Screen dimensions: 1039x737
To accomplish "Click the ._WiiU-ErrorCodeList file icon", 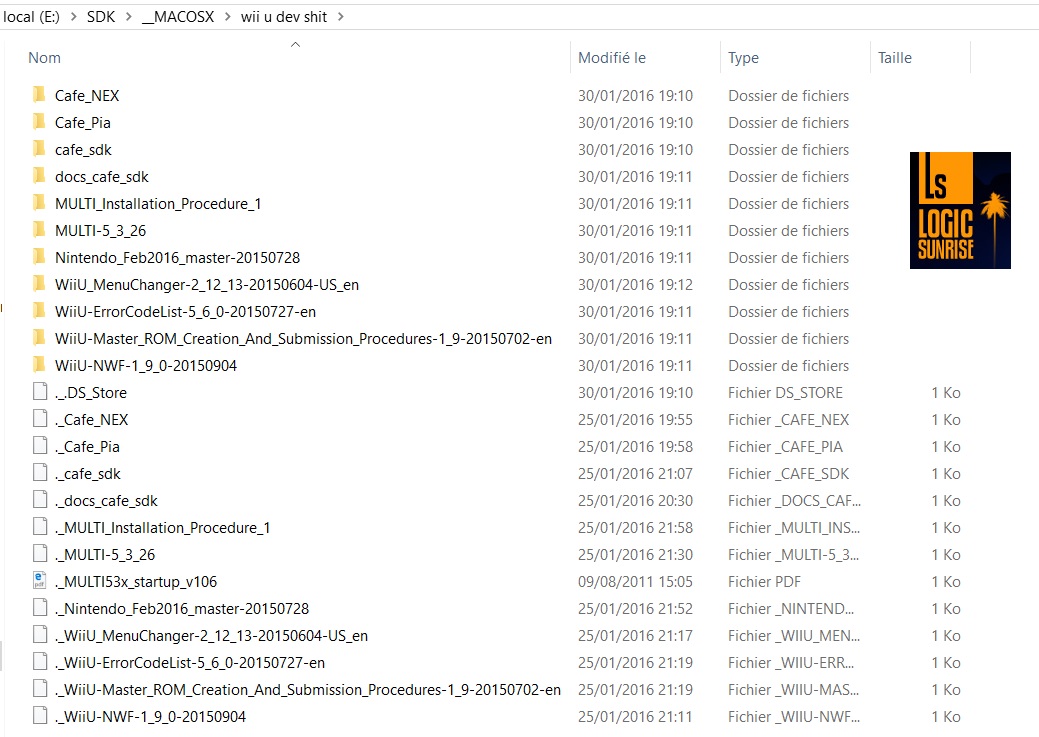I will [40, 662].
